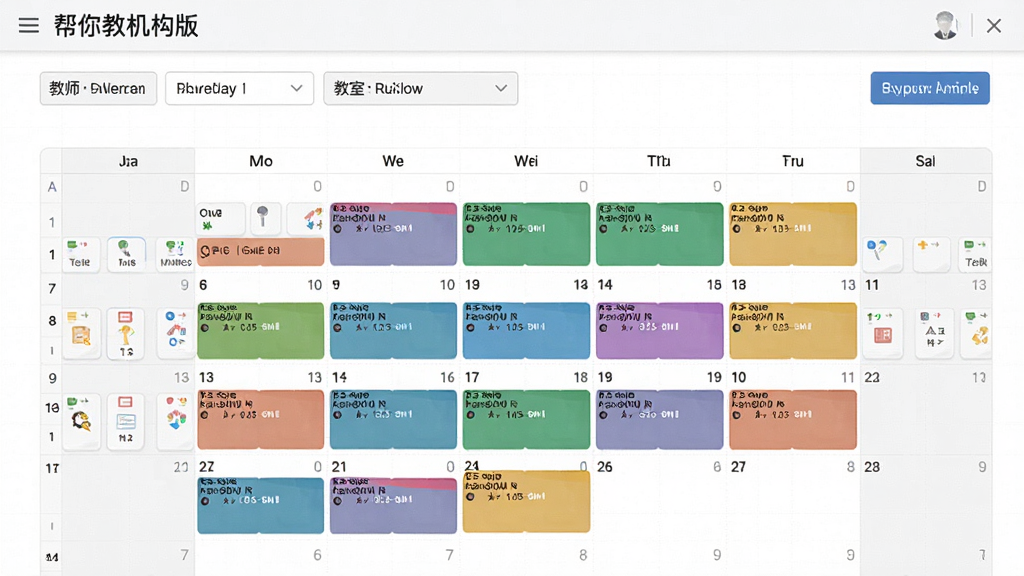Click the Jia day column header
This screenshot has height=576, width=1024.
[128, 161]
